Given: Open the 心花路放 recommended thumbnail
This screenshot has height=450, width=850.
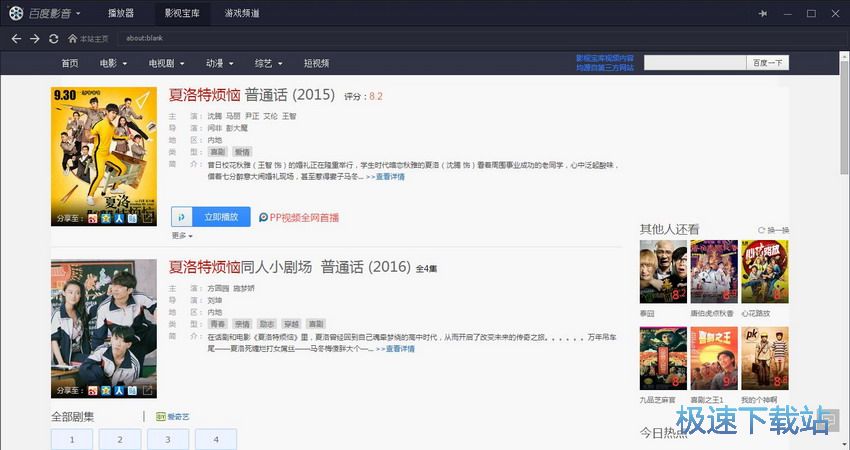Looking at the screenshot, I should pos(765,272).
